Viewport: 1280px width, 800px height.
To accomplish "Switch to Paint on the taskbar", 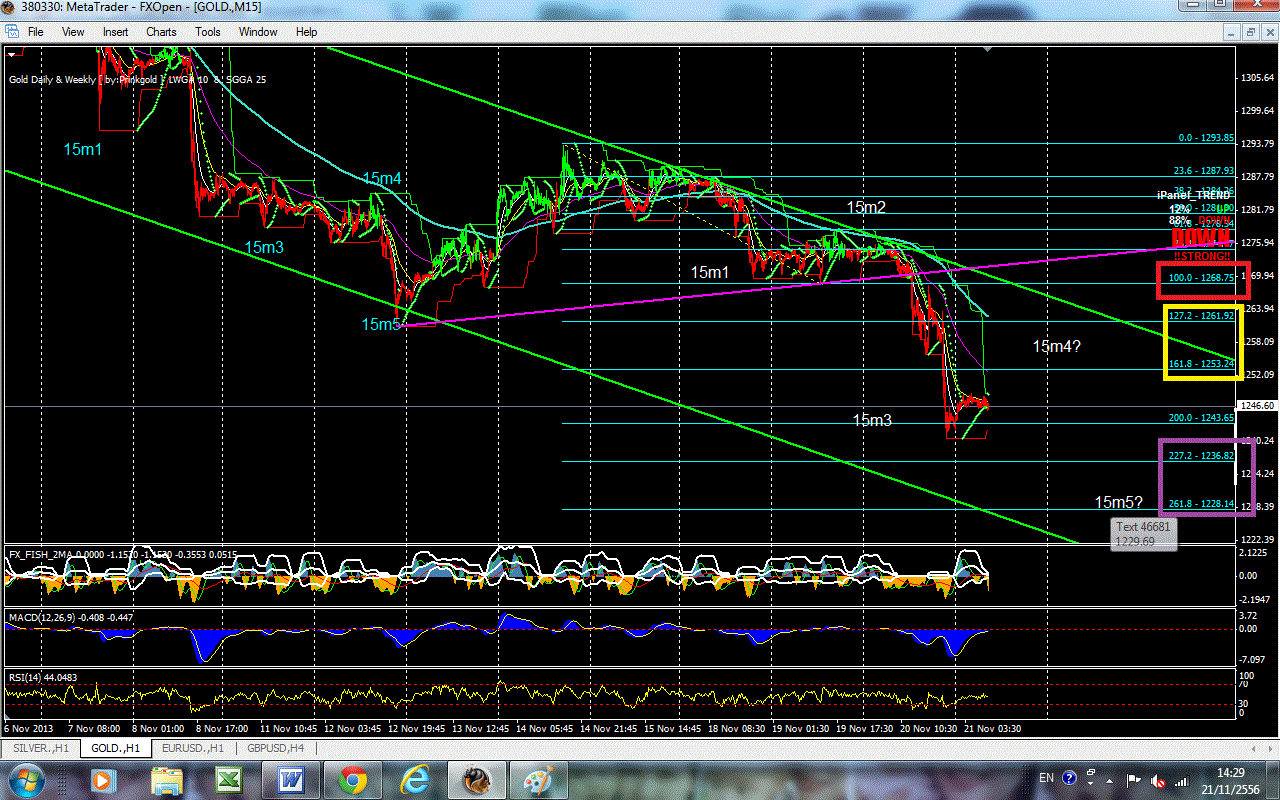I will [x=539, y=779].
